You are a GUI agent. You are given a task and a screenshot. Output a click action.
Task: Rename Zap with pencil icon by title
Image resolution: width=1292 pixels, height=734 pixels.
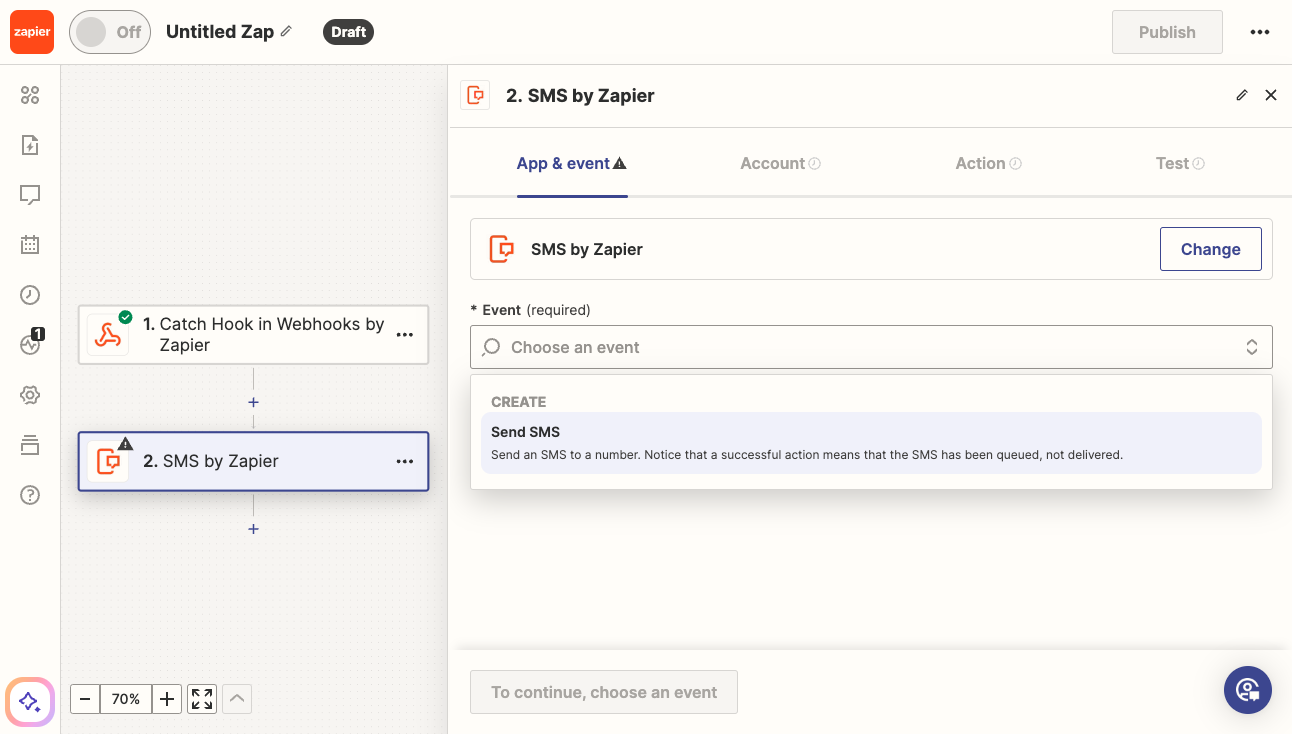tap(286, 31)
